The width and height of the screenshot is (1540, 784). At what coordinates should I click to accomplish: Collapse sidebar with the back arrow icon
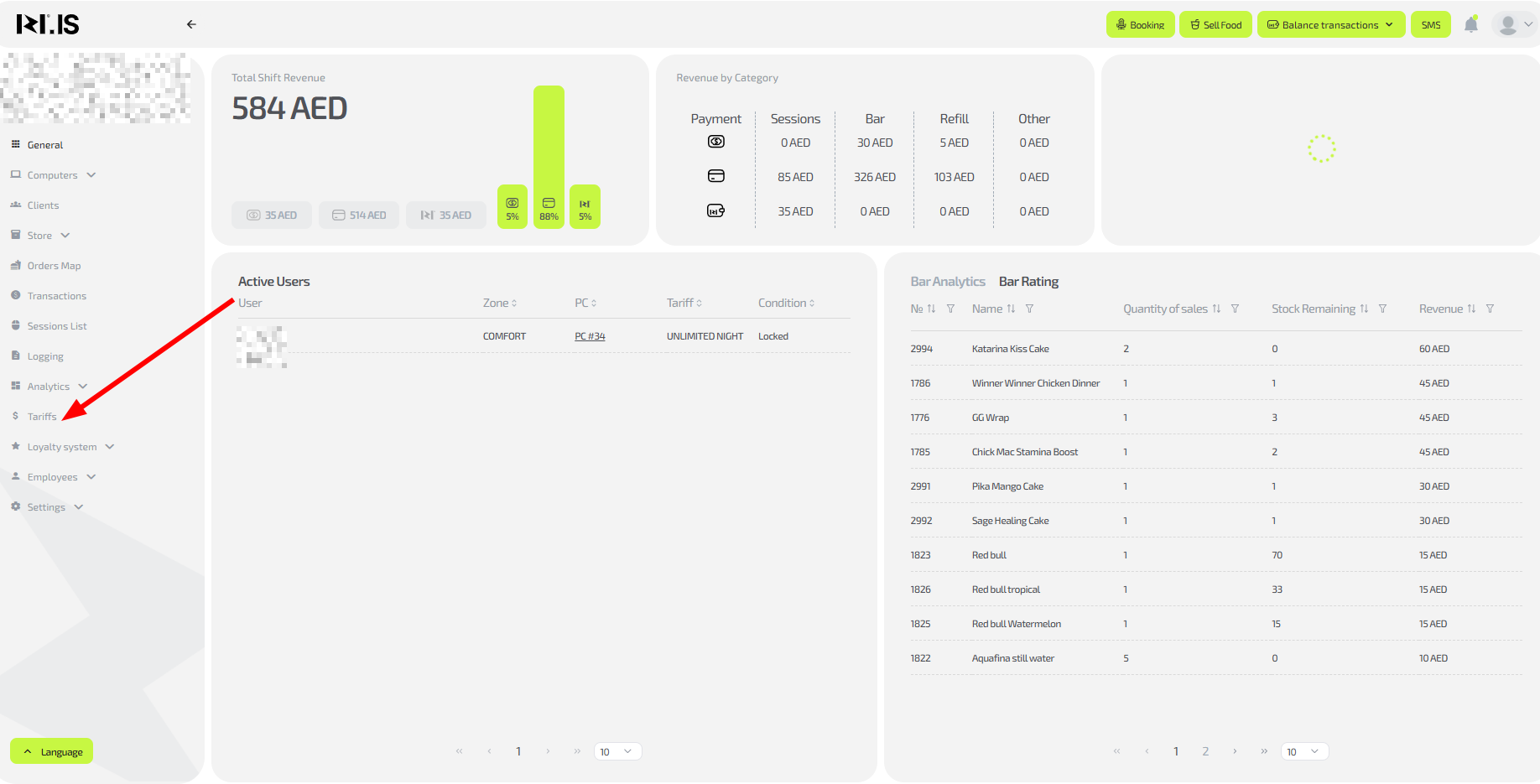(x=191, y=24)
